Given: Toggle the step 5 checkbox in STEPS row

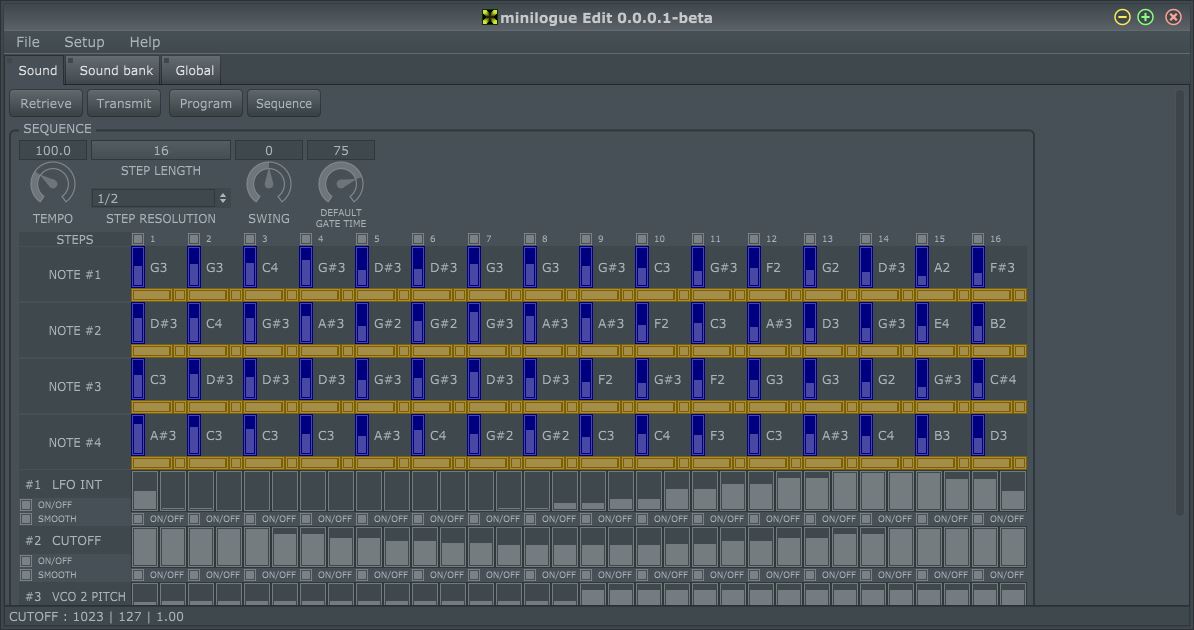Looking at the screenshot, I should (x=362, y=238).
